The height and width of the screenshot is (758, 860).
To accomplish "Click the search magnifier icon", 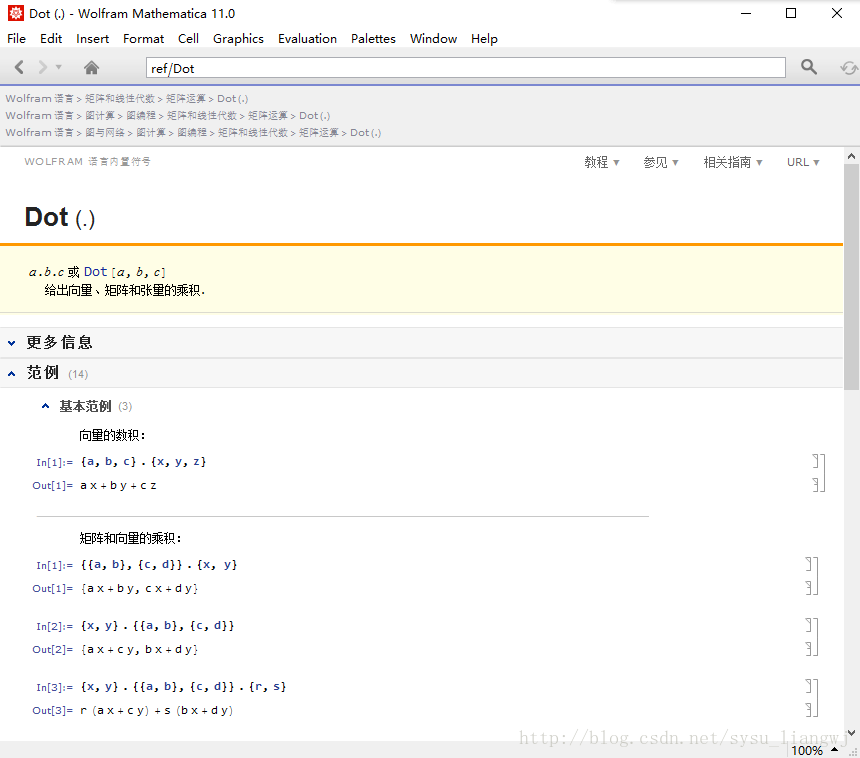I will [808, 67].
